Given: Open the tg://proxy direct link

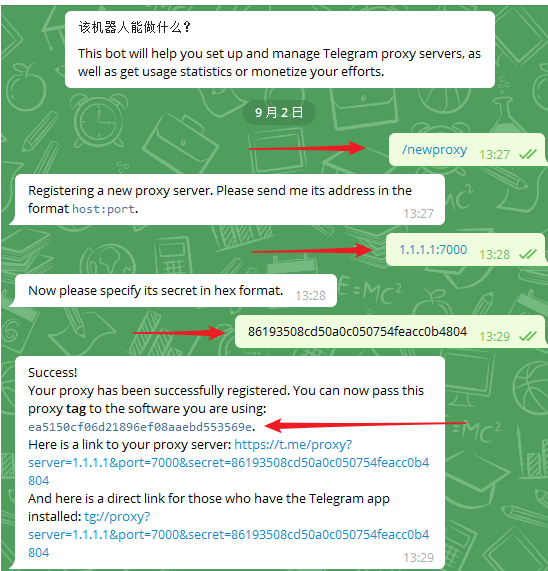Looking at the screenshot, I should (229, 534).
